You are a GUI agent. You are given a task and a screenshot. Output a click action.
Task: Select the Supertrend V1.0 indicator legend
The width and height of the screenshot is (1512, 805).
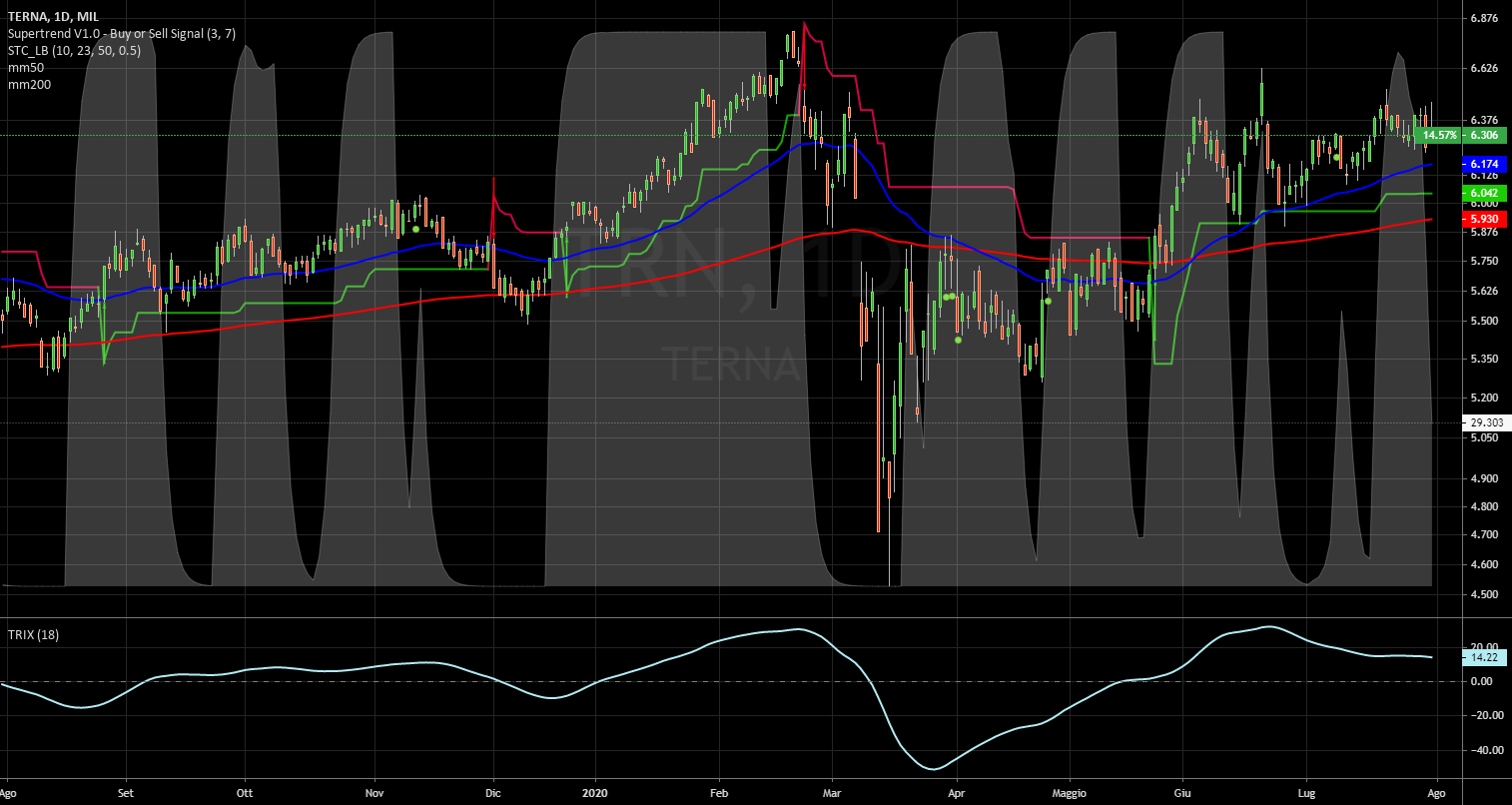coord(120,34)
